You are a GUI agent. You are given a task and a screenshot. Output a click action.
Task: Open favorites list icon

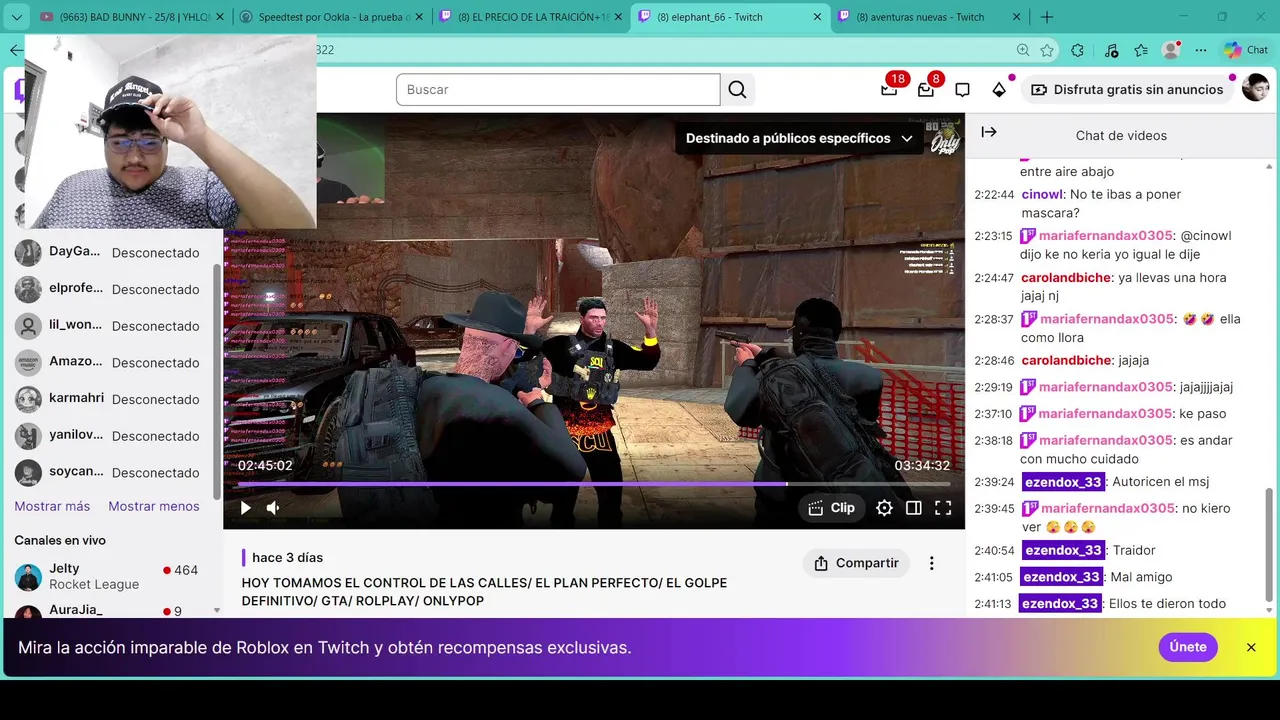coord(1141,50)
